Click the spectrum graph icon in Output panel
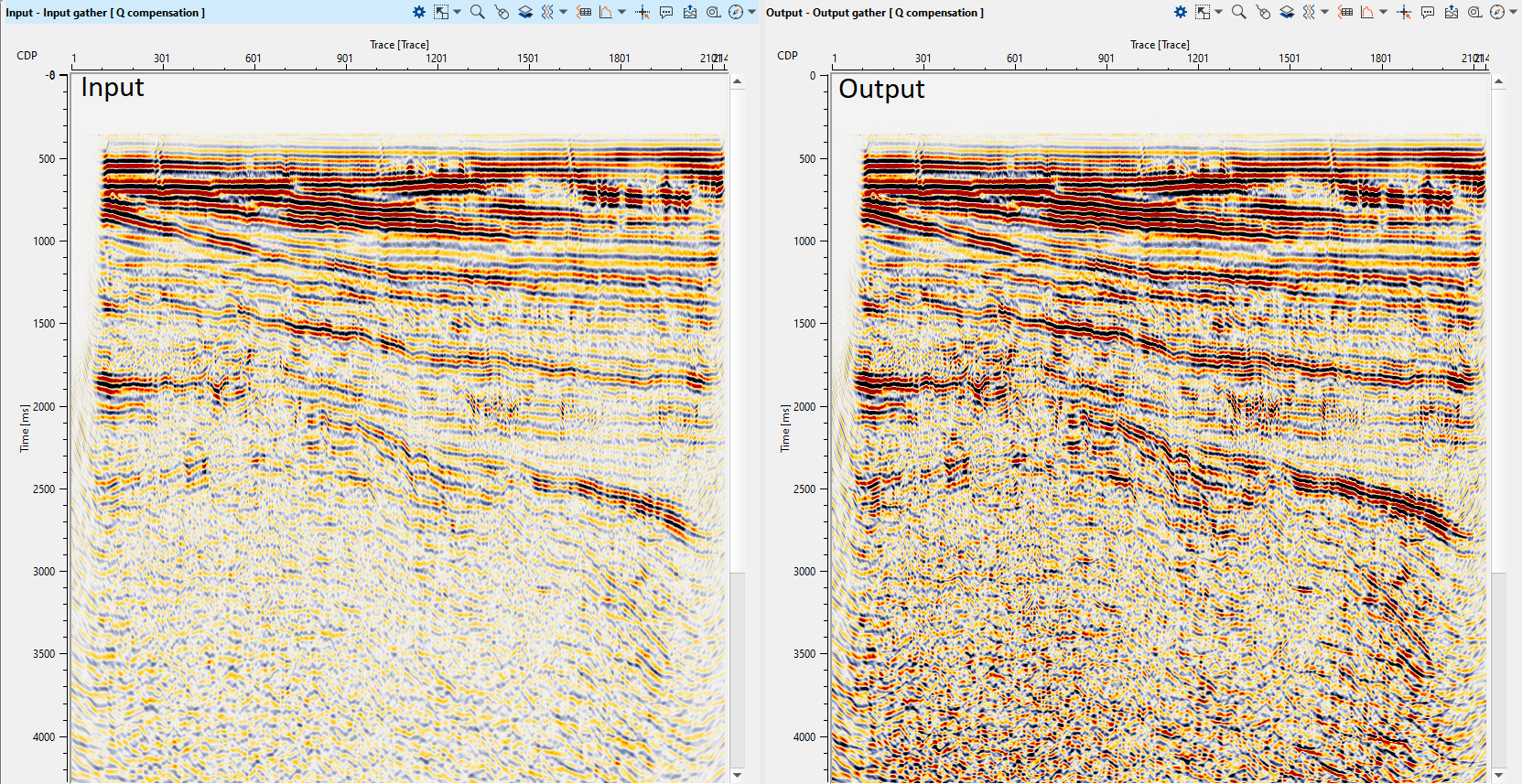1522x784 pixels. click(1367, 12)
